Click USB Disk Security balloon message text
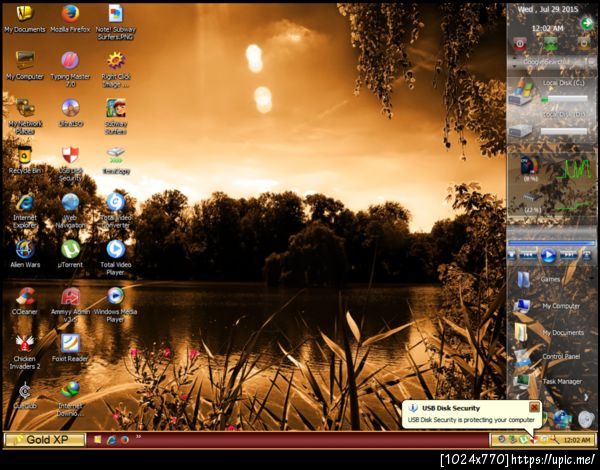Screen dimensions: 600x470 tap(471, 420)
